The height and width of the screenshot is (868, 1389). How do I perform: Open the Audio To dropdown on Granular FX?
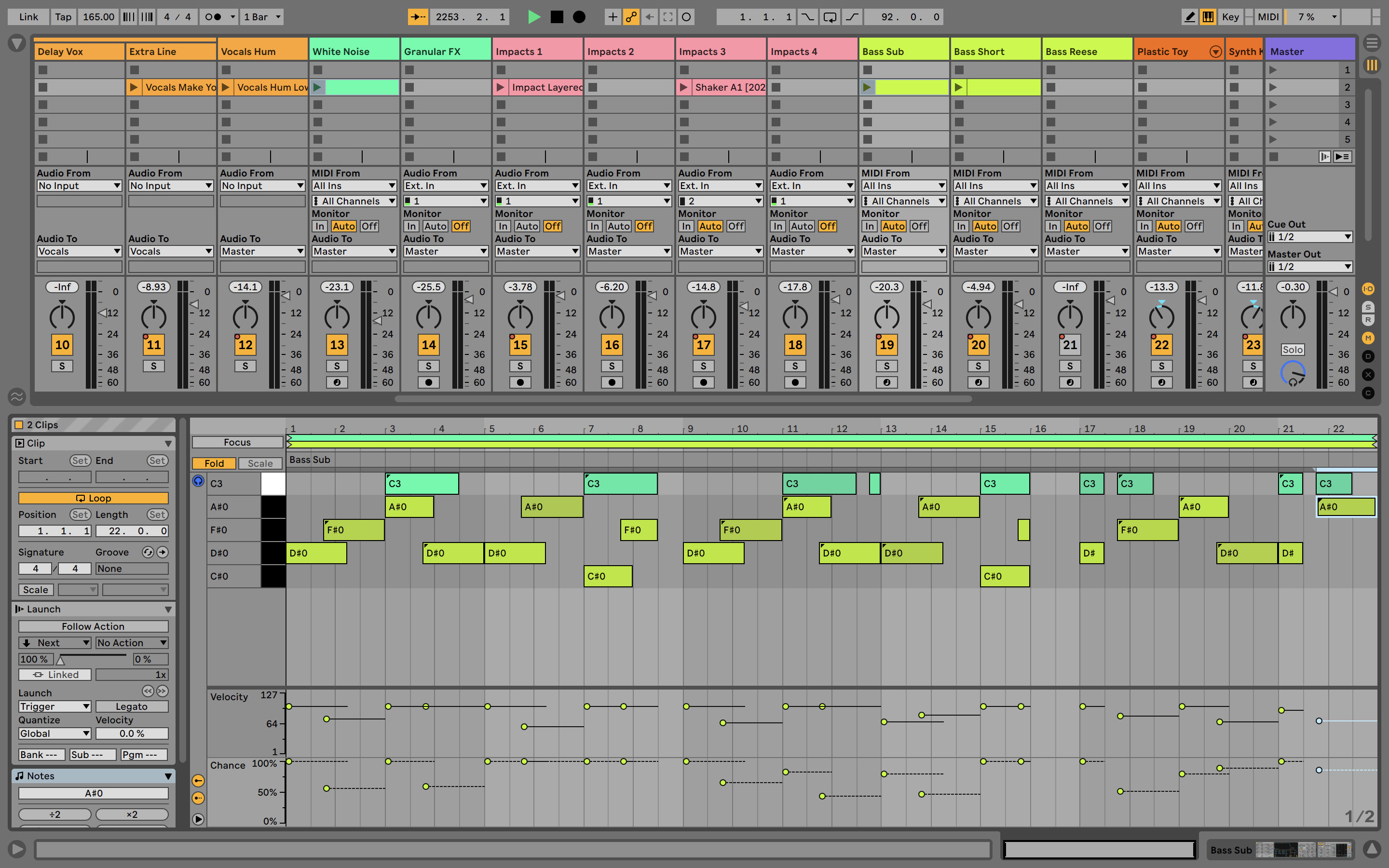446,251
